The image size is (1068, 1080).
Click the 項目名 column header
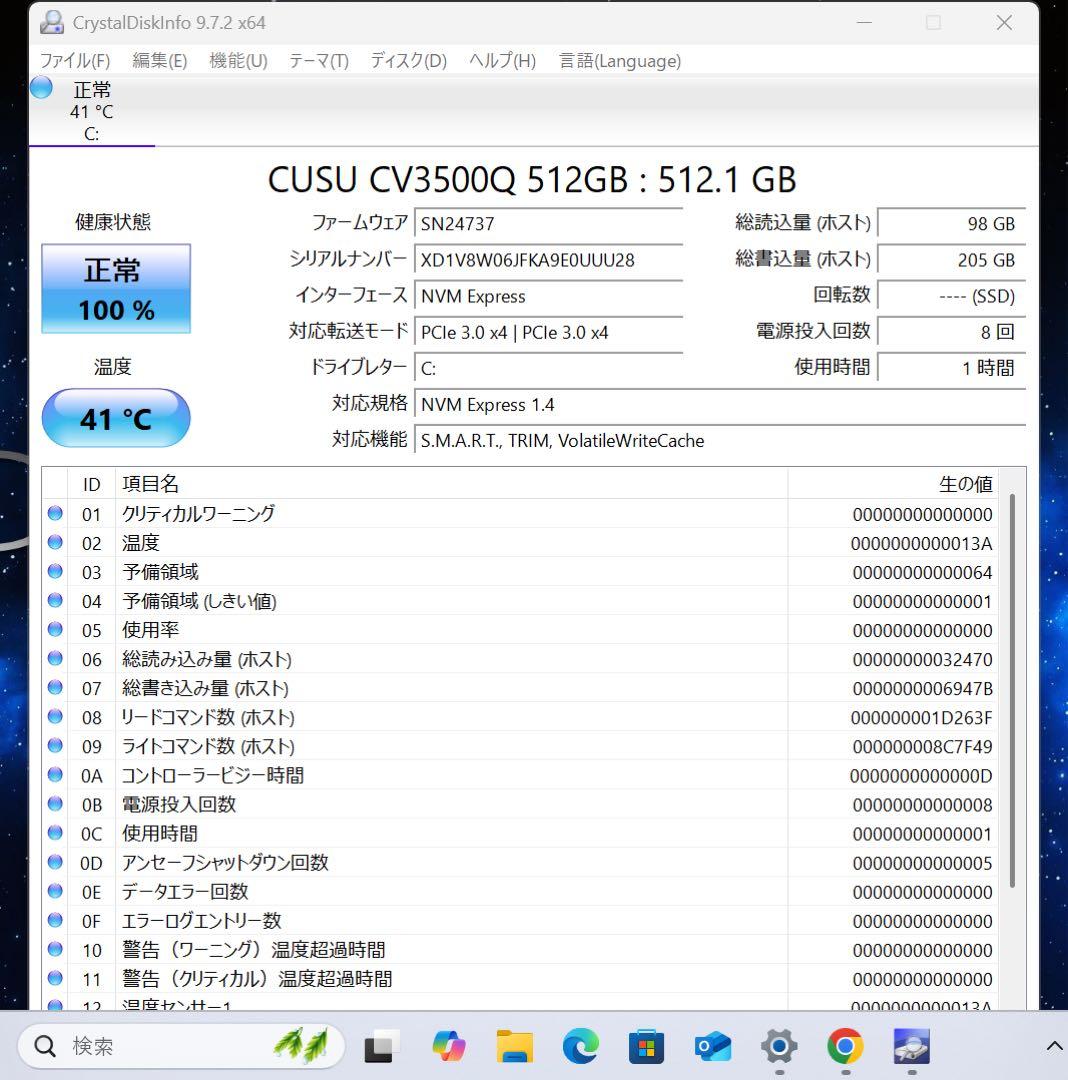pos(451,484)
